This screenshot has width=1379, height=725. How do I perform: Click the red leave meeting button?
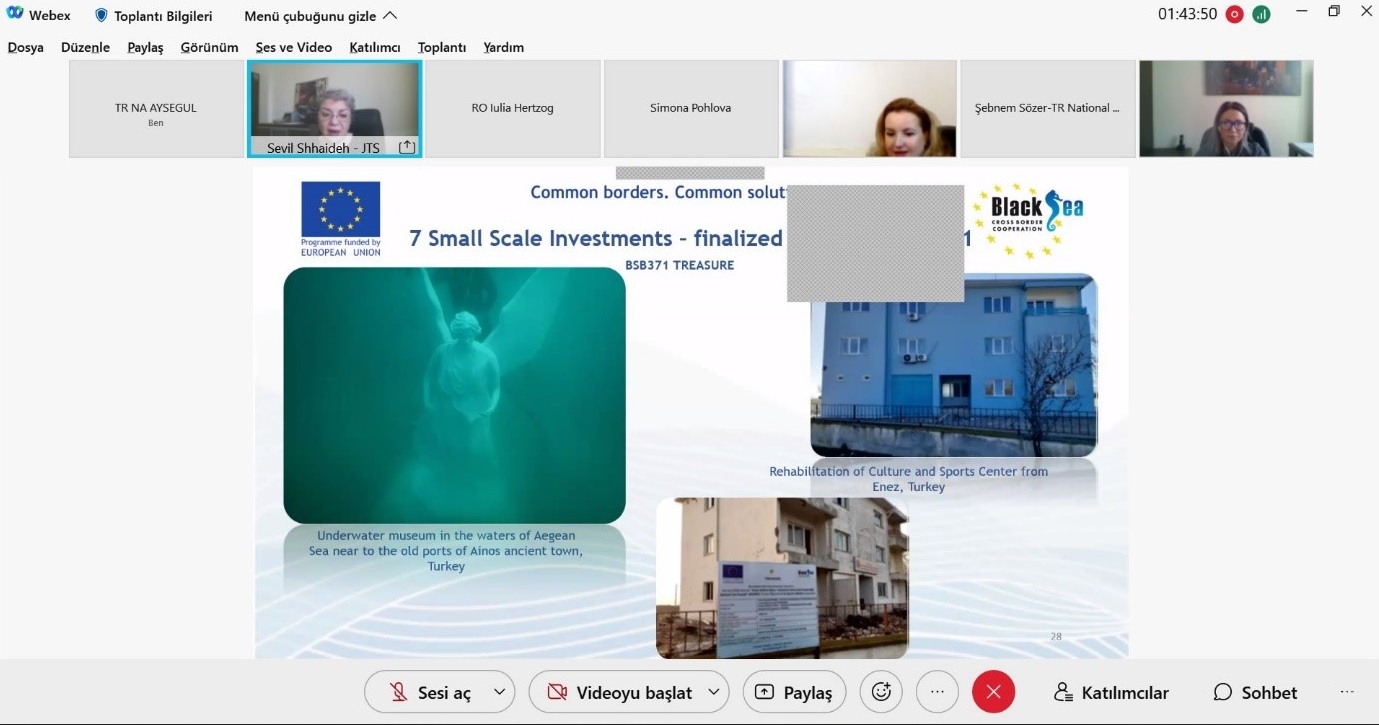coord(993,692)
